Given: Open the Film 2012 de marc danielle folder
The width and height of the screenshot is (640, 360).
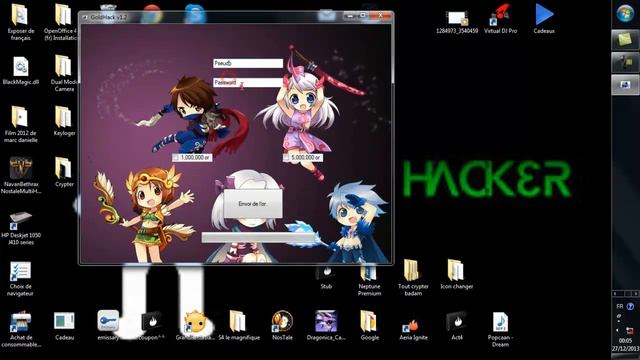Looking at the screenshot, I should pos(20,117).
